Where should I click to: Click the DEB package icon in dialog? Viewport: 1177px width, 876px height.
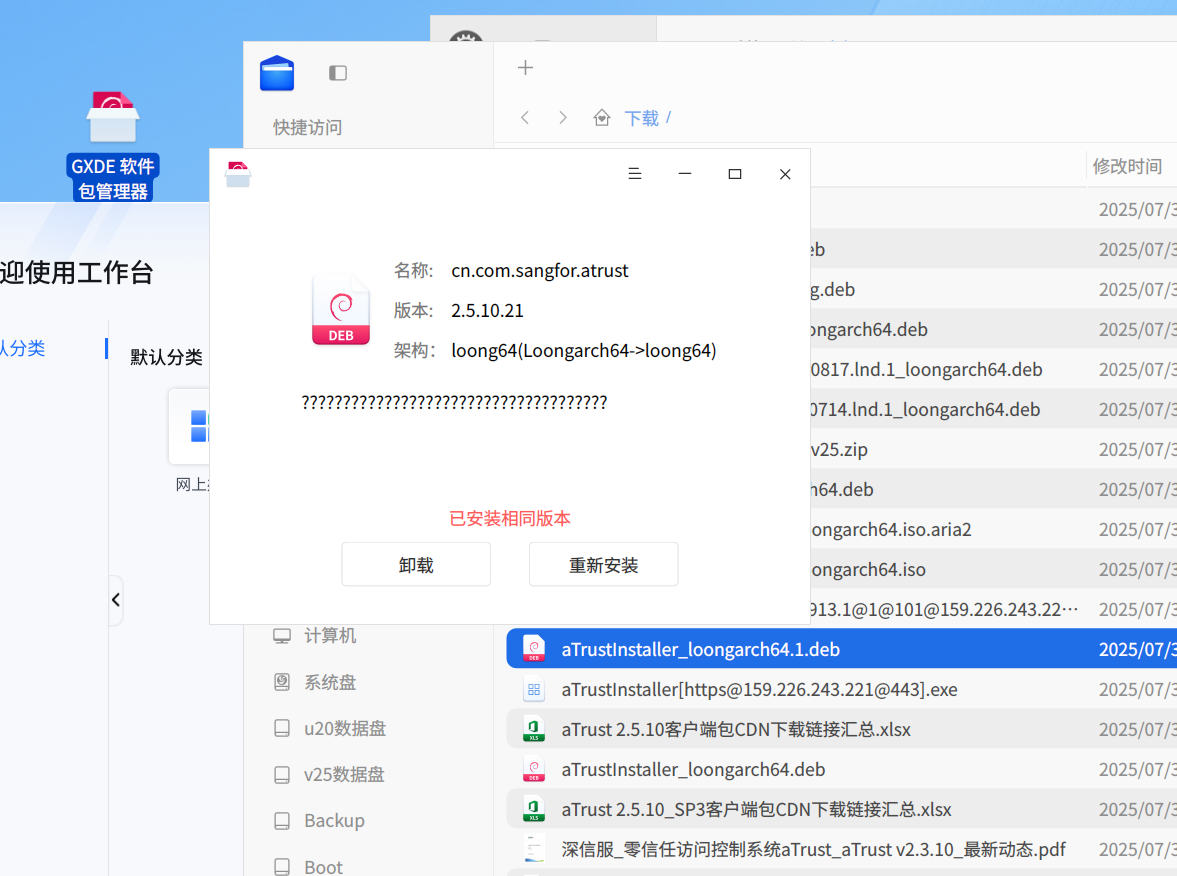[x=341, y=310]
